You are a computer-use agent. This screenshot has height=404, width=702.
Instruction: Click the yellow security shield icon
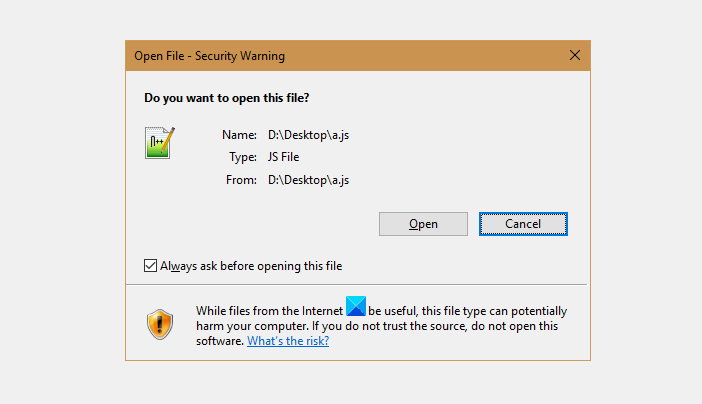(x=160, y=324)
